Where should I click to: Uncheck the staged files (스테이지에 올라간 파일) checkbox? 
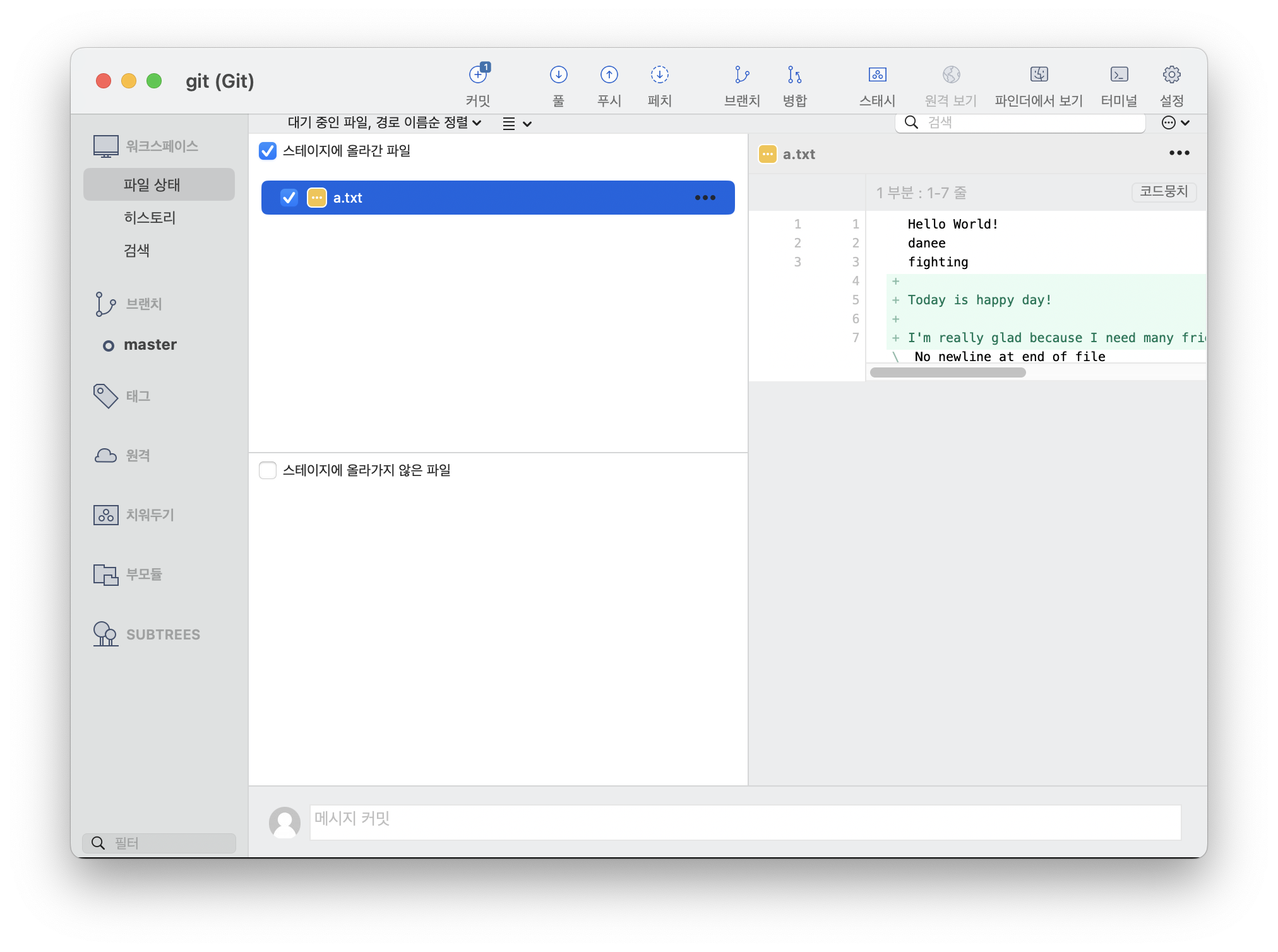(x=268, y=151)
